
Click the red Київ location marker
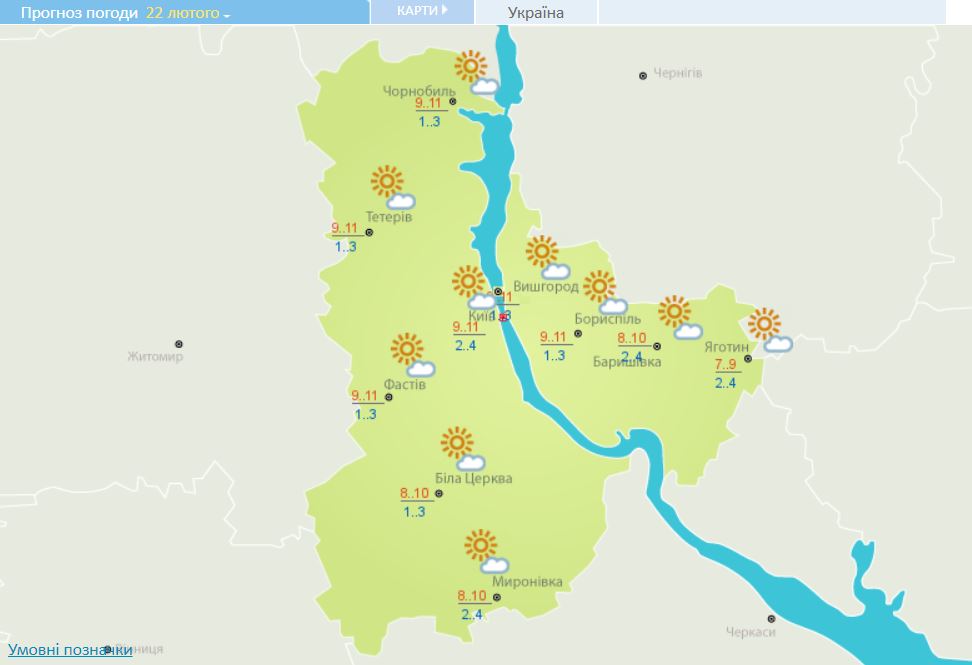(x=503, y=317)
